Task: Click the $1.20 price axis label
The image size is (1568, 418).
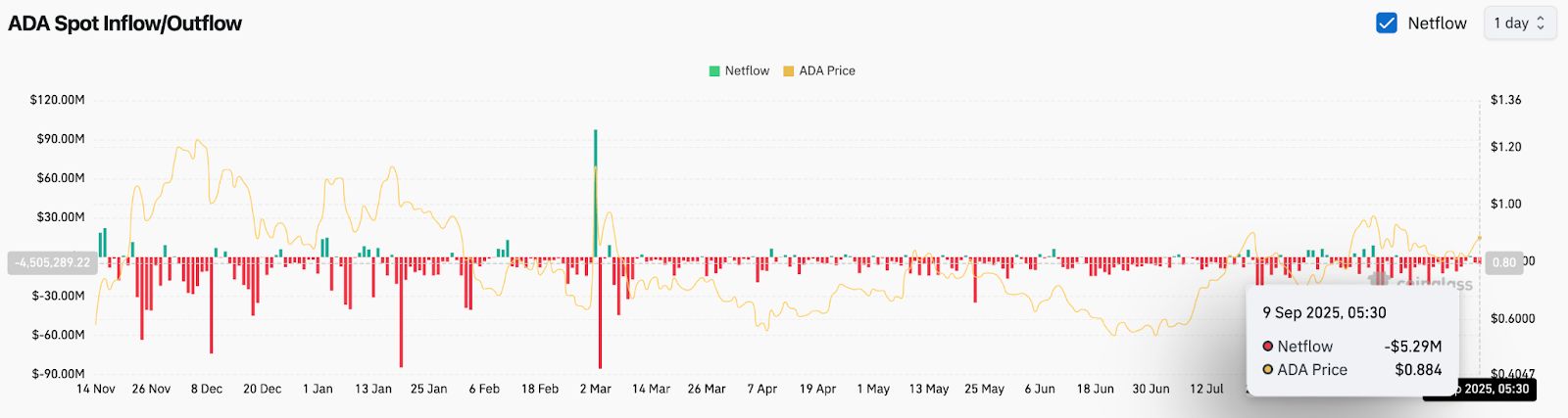Action: (x=1505, y=147)
